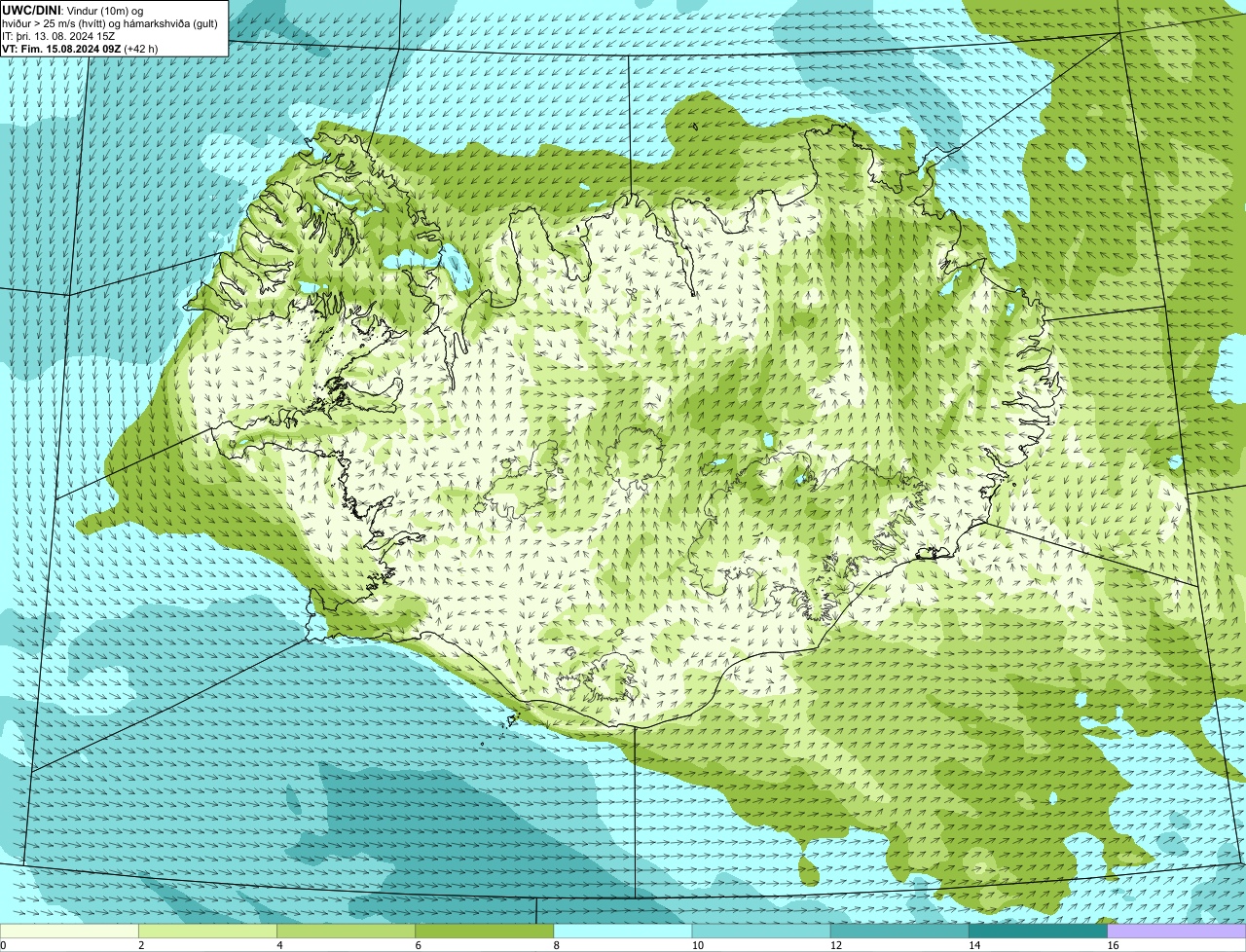Click the 10–12 m/s light teal legend swatch
This screenshot has height=952, width=1246.
[761, 931]
